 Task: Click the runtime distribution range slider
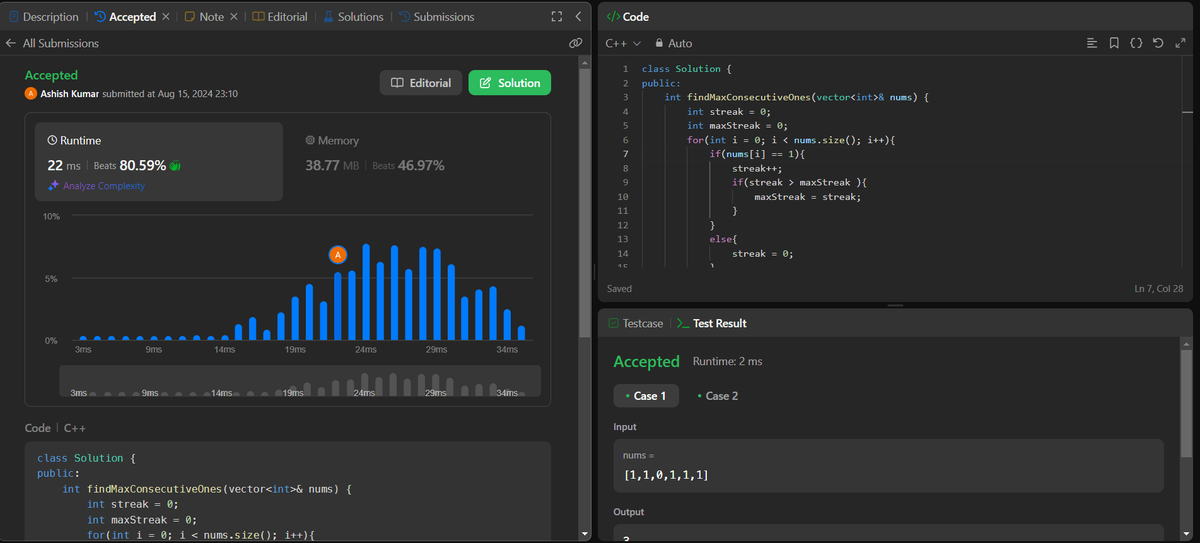(x=300, y=382)
